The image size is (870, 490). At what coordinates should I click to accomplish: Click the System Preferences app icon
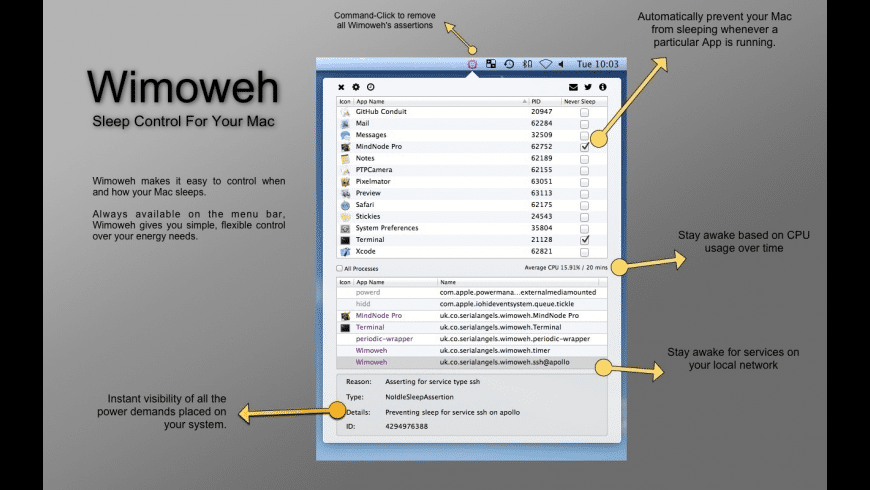pos(345,229)
